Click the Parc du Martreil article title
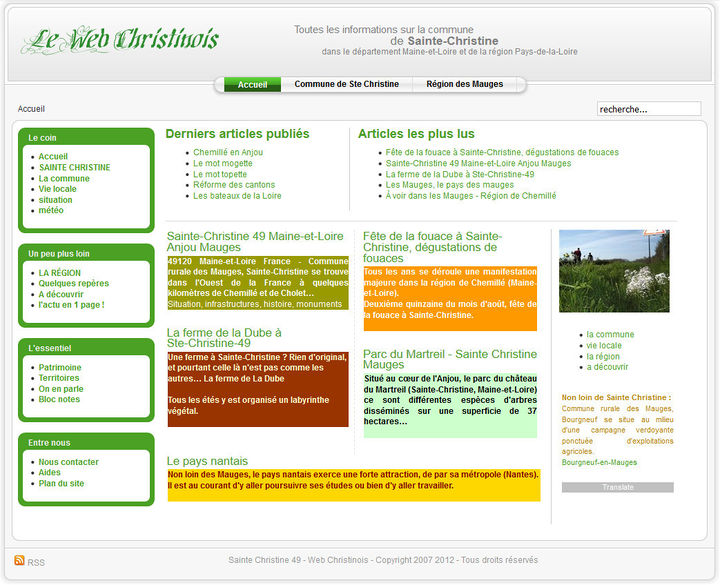The width and height of the screenshot is (720, 585). [450, 359]
